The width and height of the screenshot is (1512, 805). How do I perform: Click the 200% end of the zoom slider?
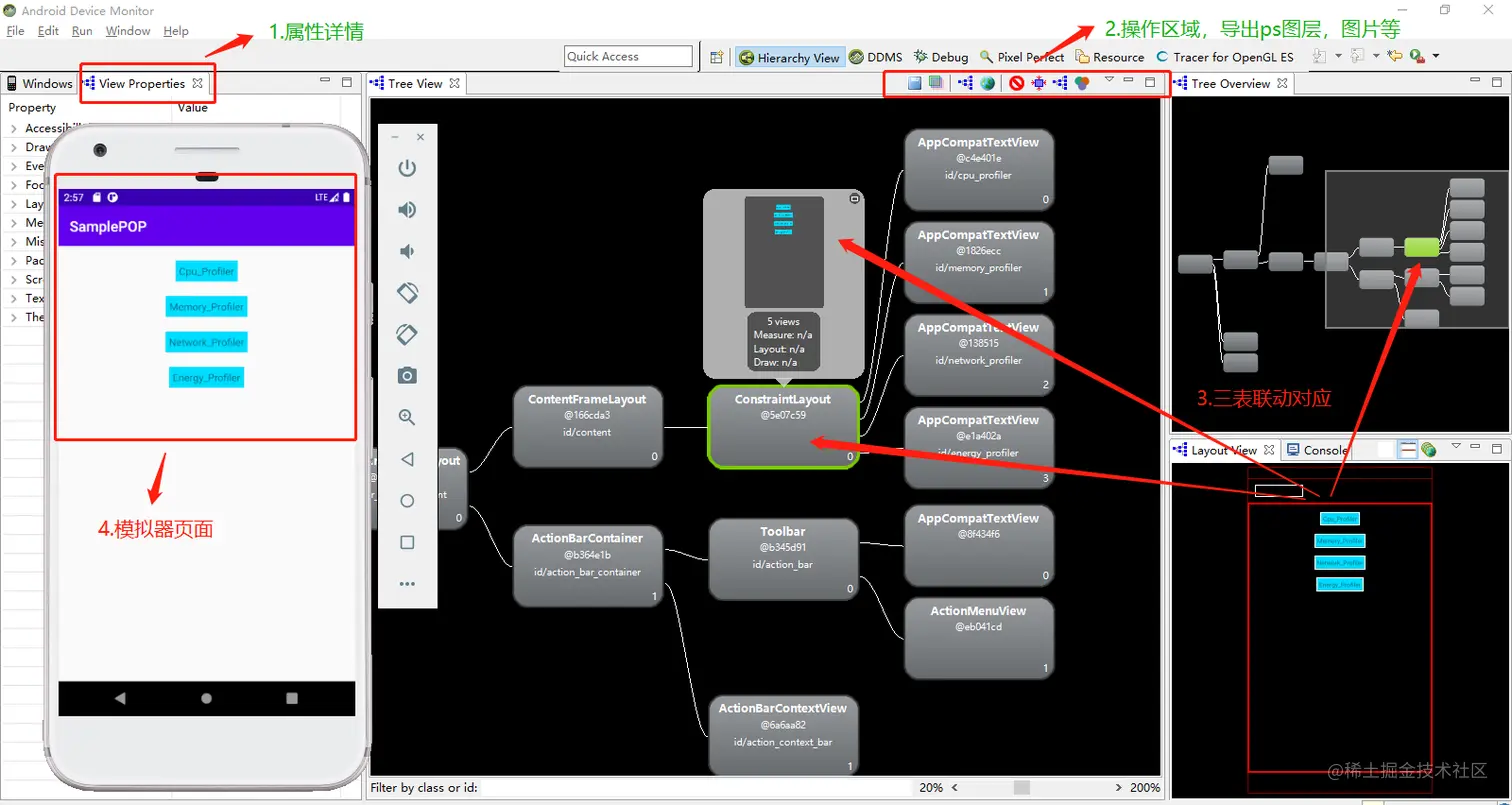[x=1147, y=788]
